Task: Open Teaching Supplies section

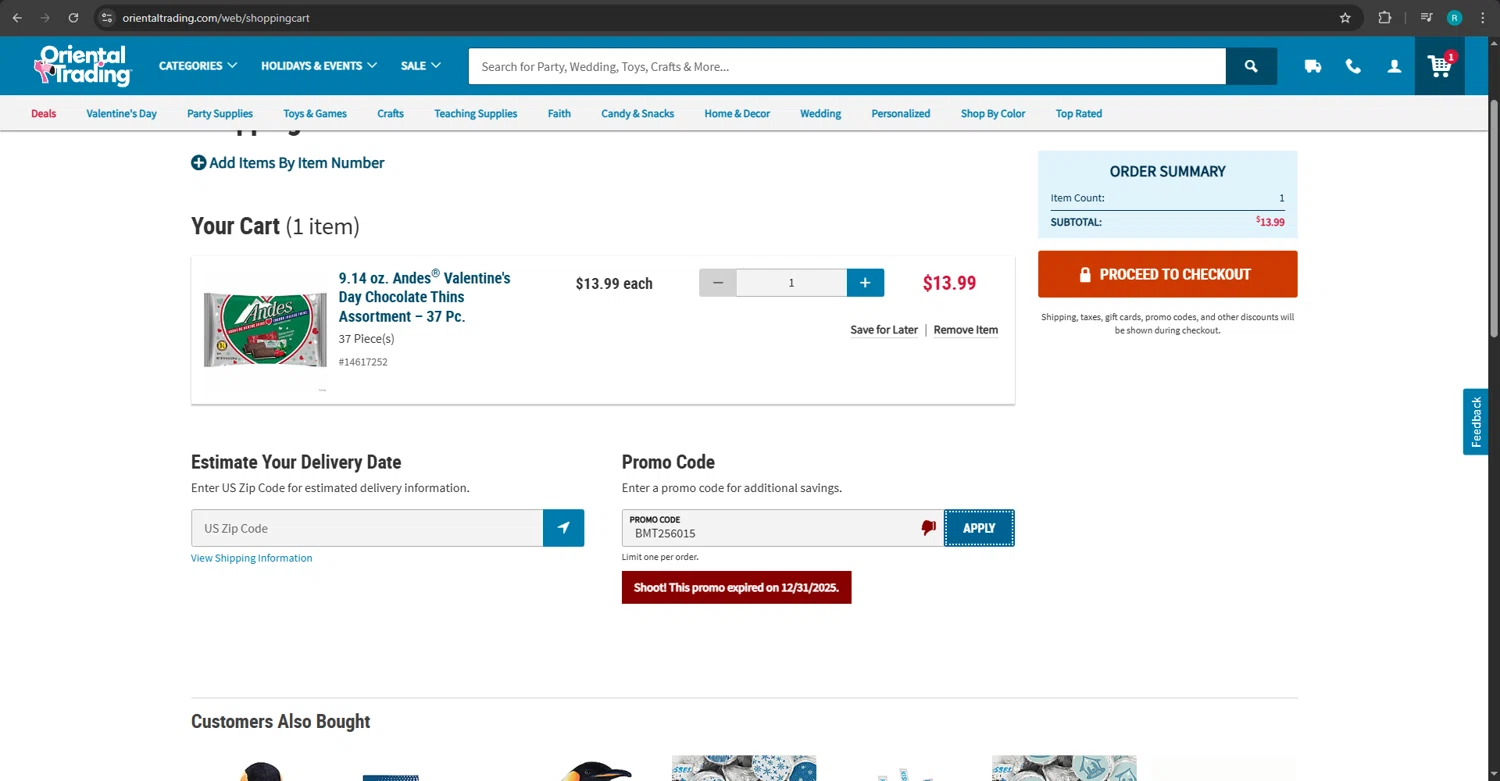Action: [476, 113]
